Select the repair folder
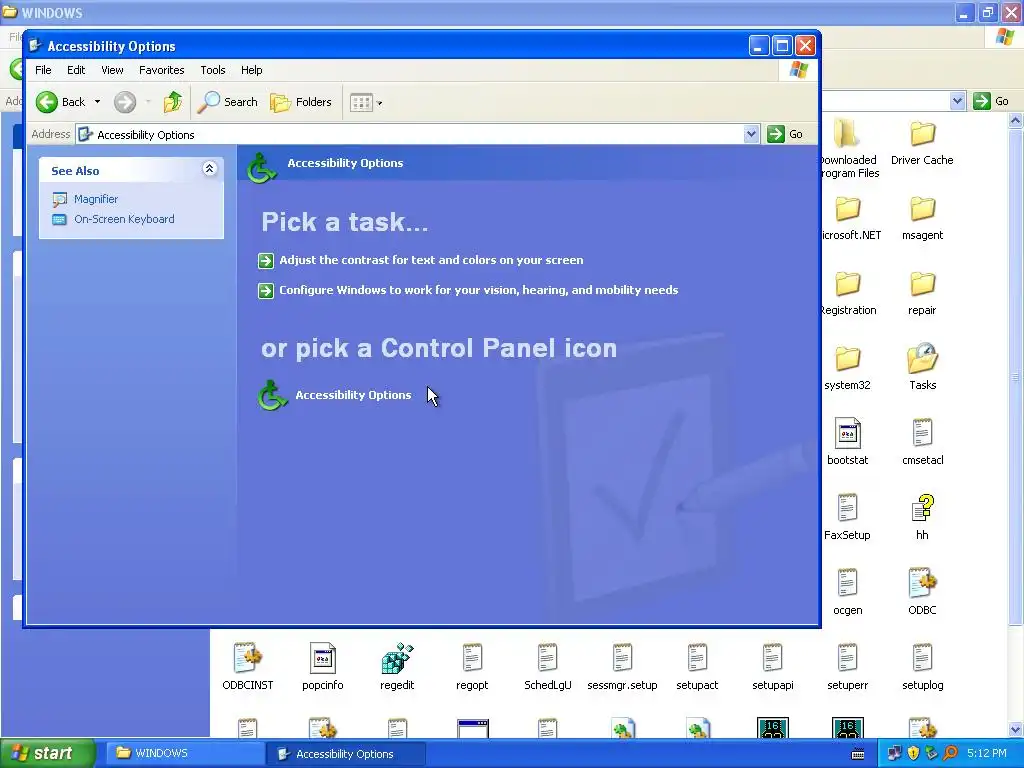Screen dimensions: 1024x768 (x=922, y=293)
